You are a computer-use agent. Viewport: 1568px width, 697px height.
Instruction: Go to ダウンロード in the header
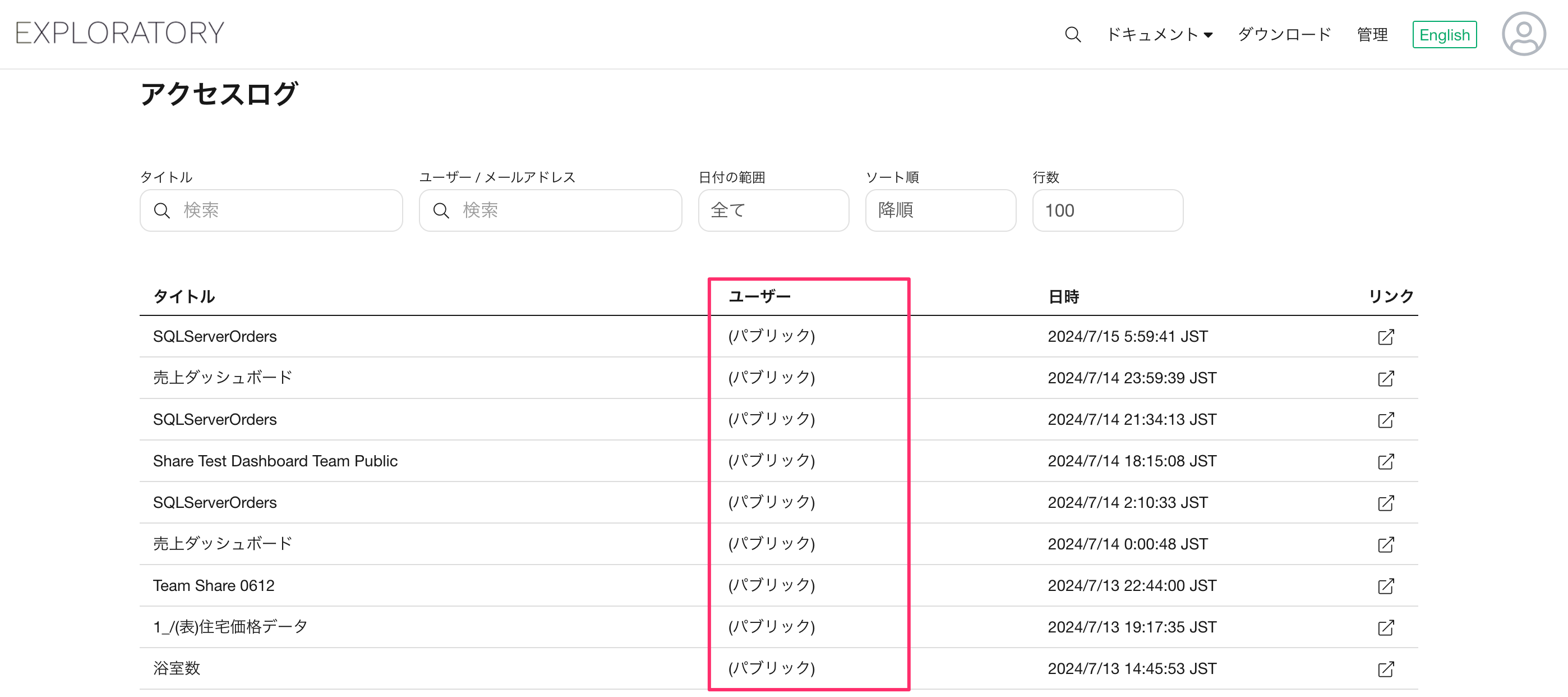tap(1284, 35)
